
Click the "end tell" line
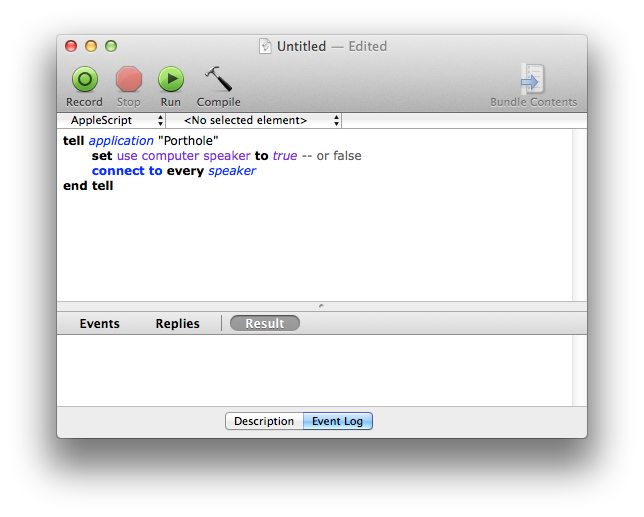tap(88, 186)
